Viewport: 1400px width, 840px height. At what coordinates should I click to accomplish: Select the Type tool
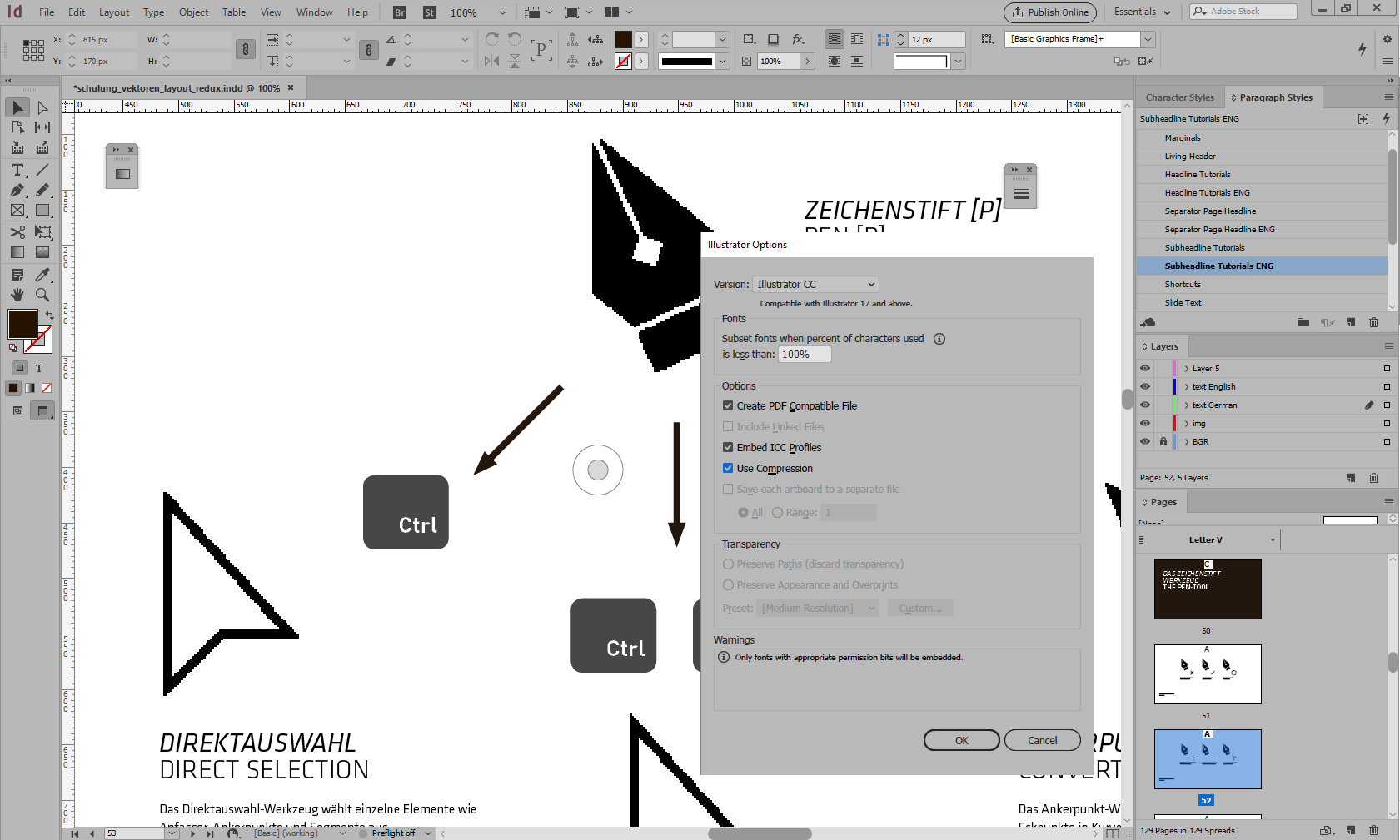17,170
